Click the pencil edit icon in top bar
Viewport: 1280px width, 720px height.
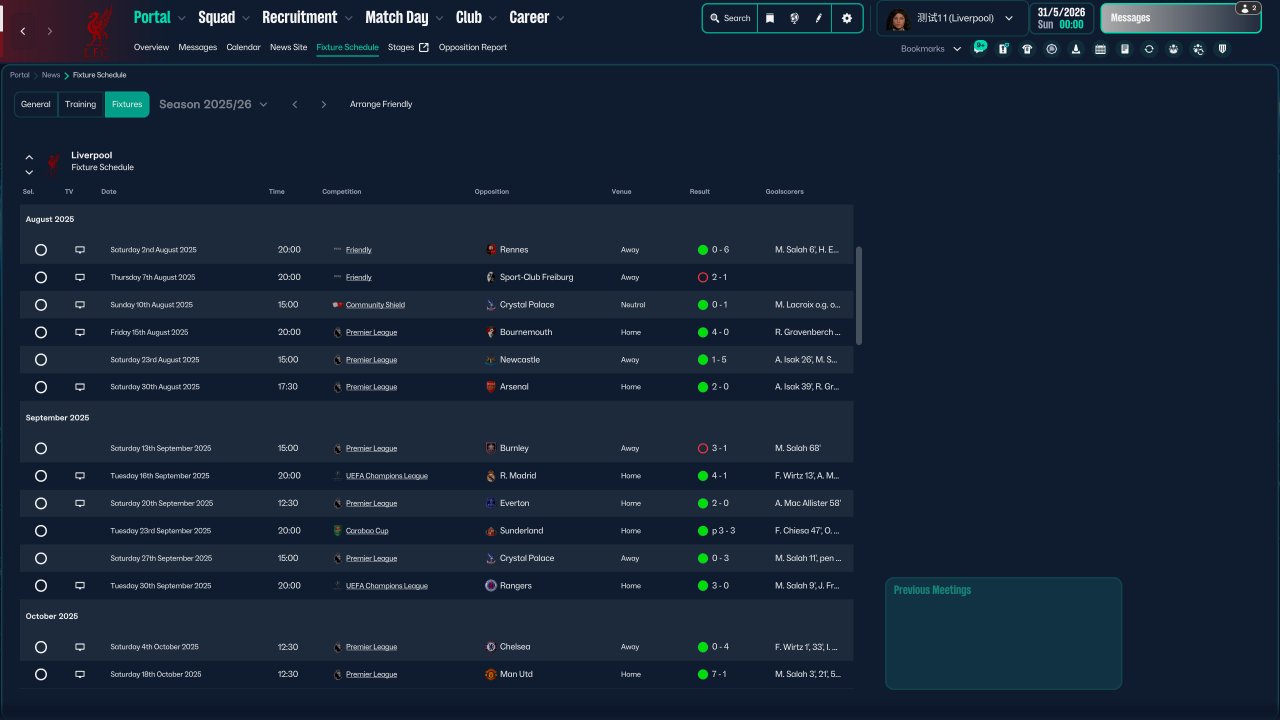click(819, 18)
